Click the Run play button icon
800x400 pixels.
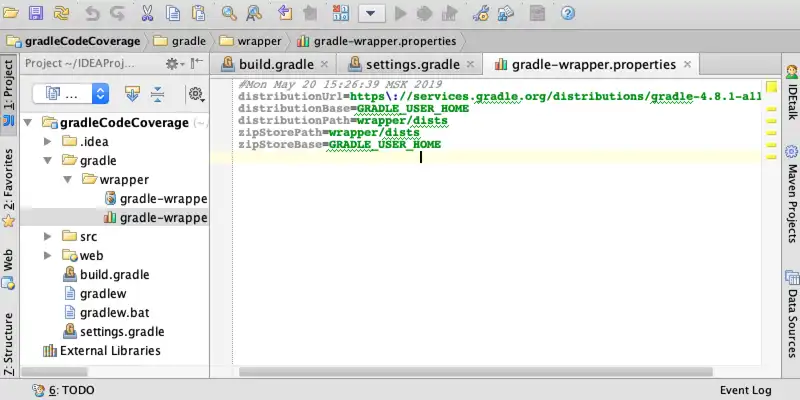click(401, 13)
